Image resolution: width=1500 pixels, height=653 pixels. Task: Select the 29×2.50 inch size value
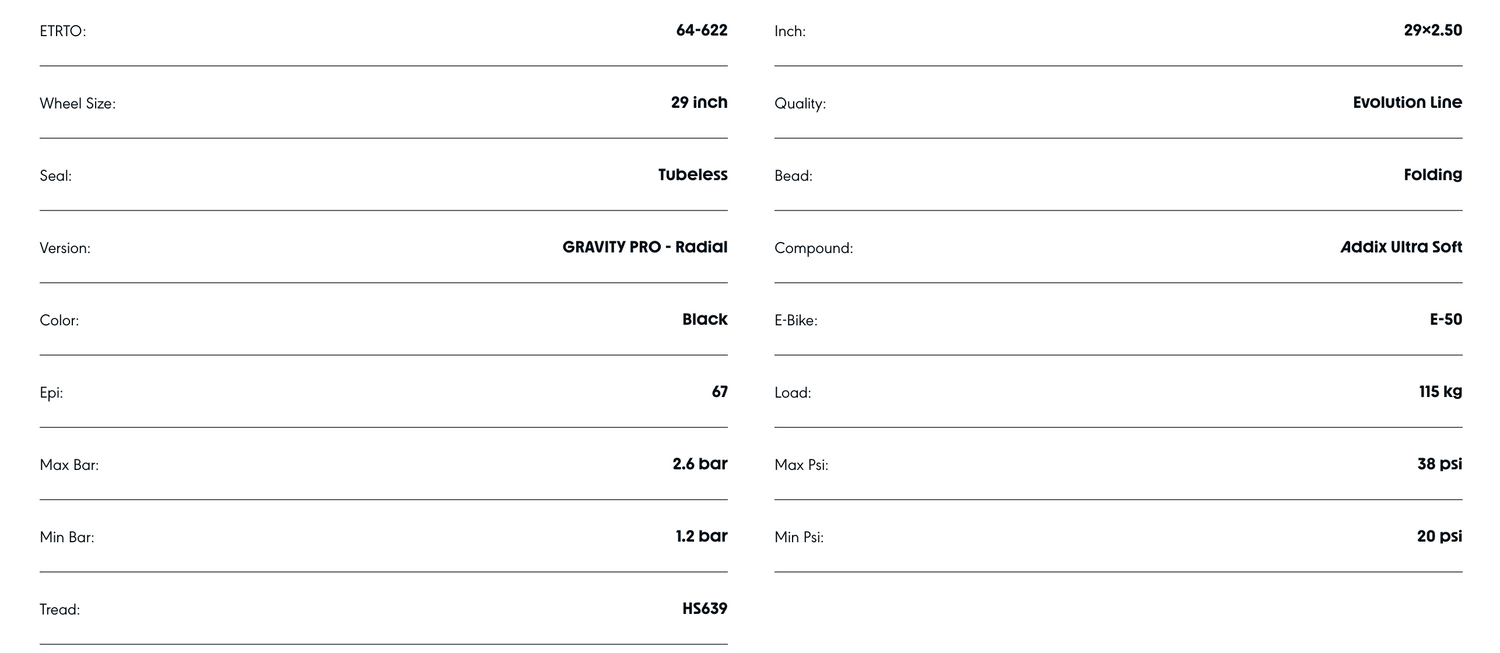tap(1432, 30)
